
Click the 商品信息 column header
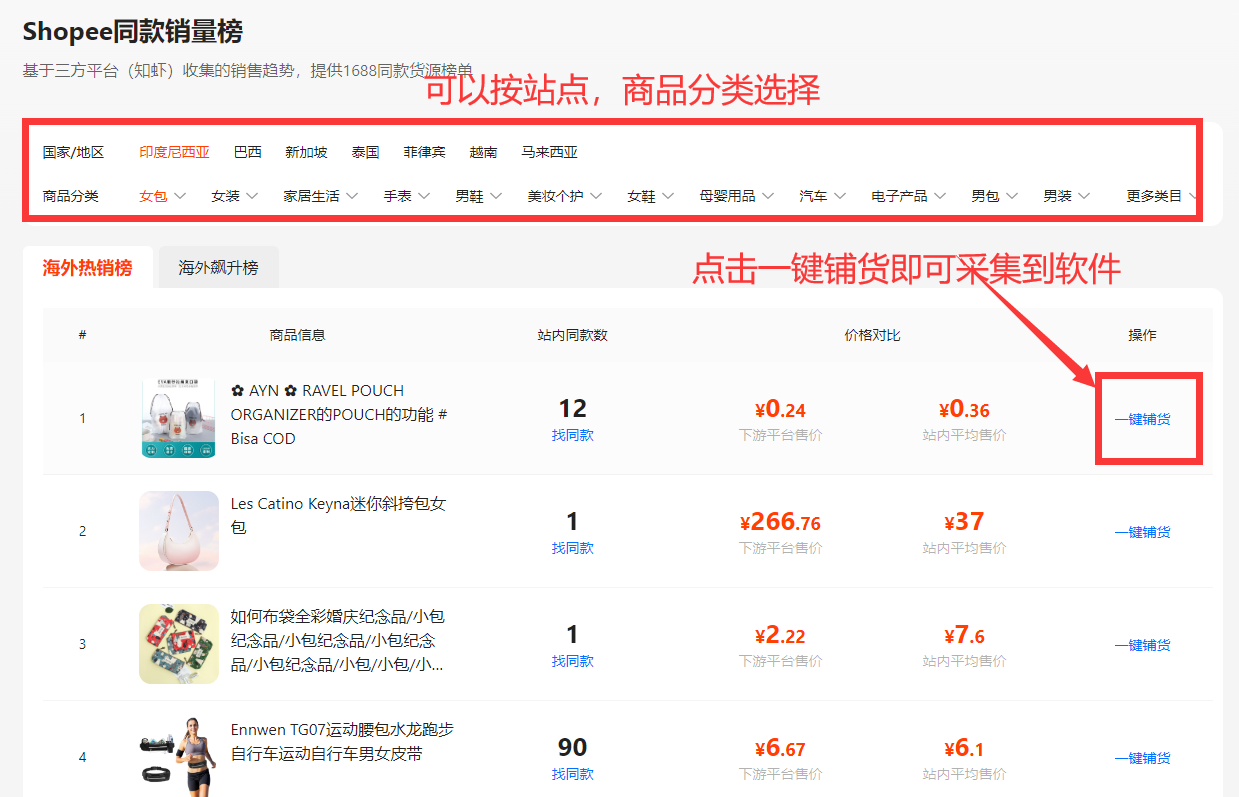point(298,335)
